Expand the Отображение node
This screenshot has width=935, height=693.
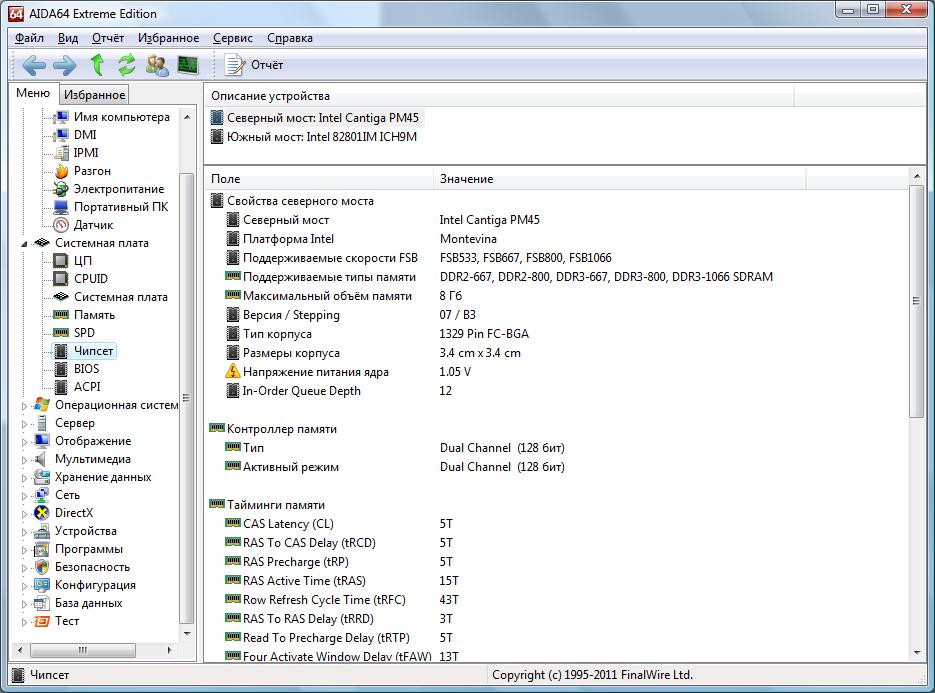click(x=24, y=441)
